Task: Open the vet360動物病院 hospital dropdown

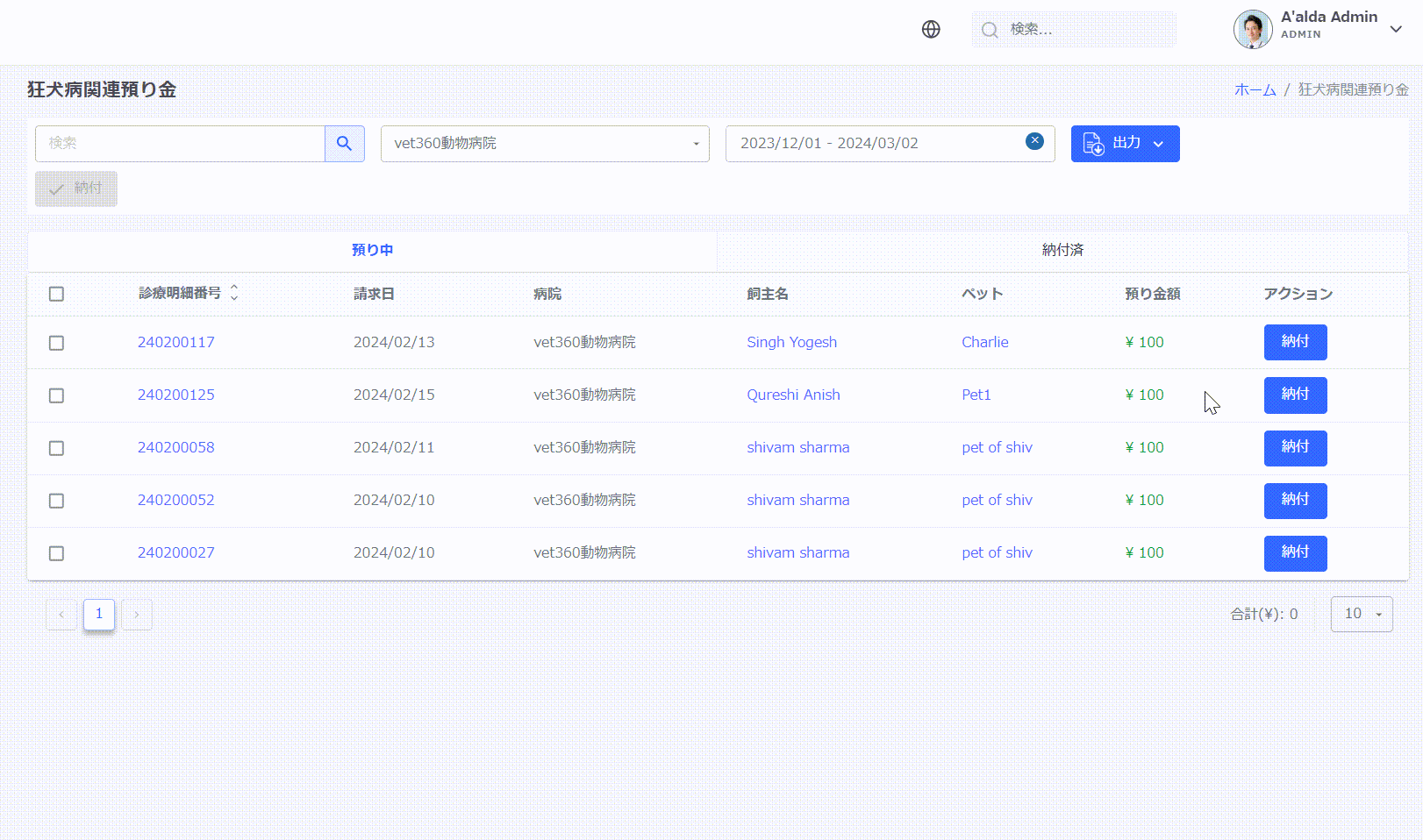Action: coord(544,144)
